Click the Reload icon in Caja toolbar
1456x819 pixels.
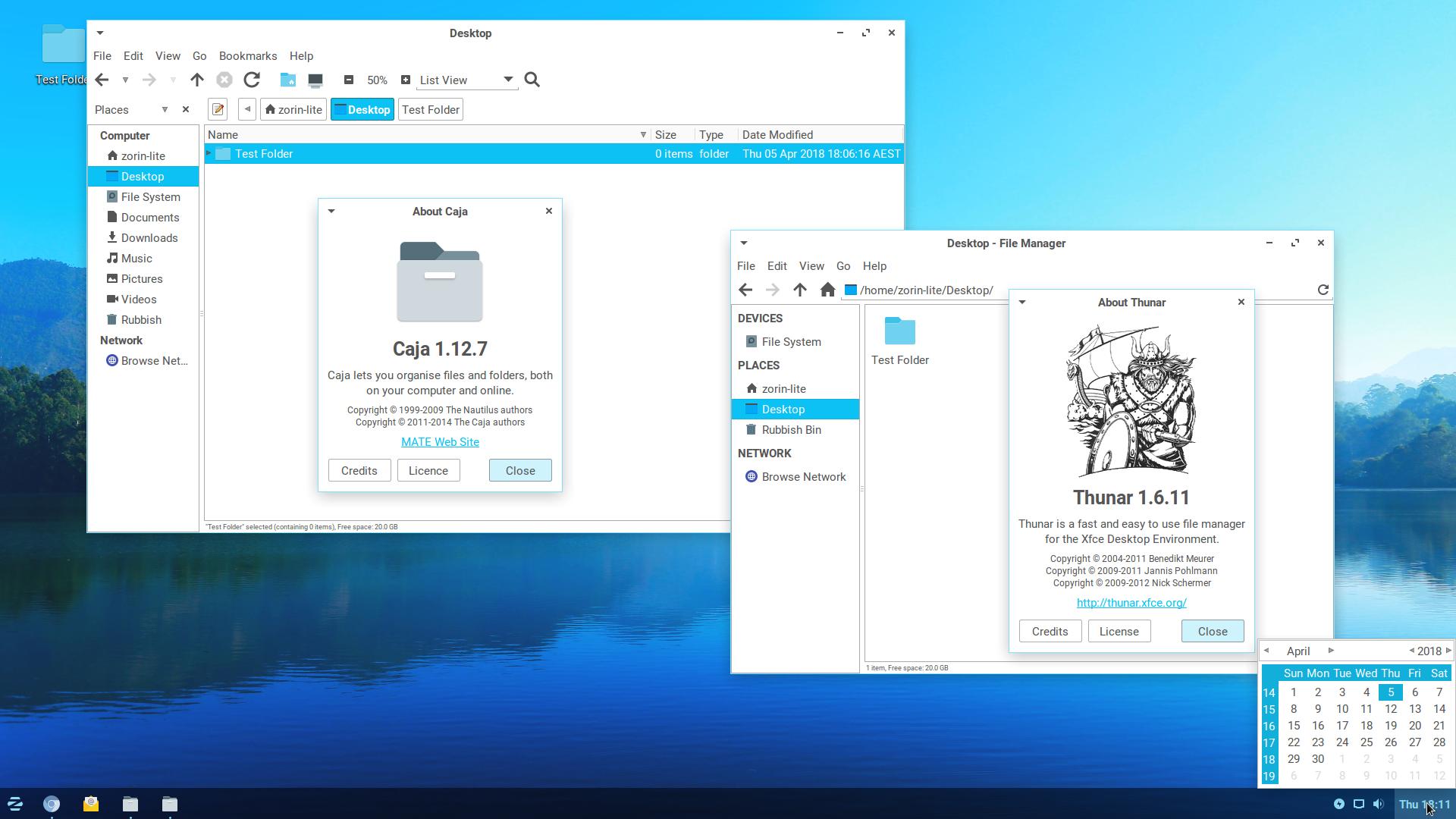[x=252, y=80]
